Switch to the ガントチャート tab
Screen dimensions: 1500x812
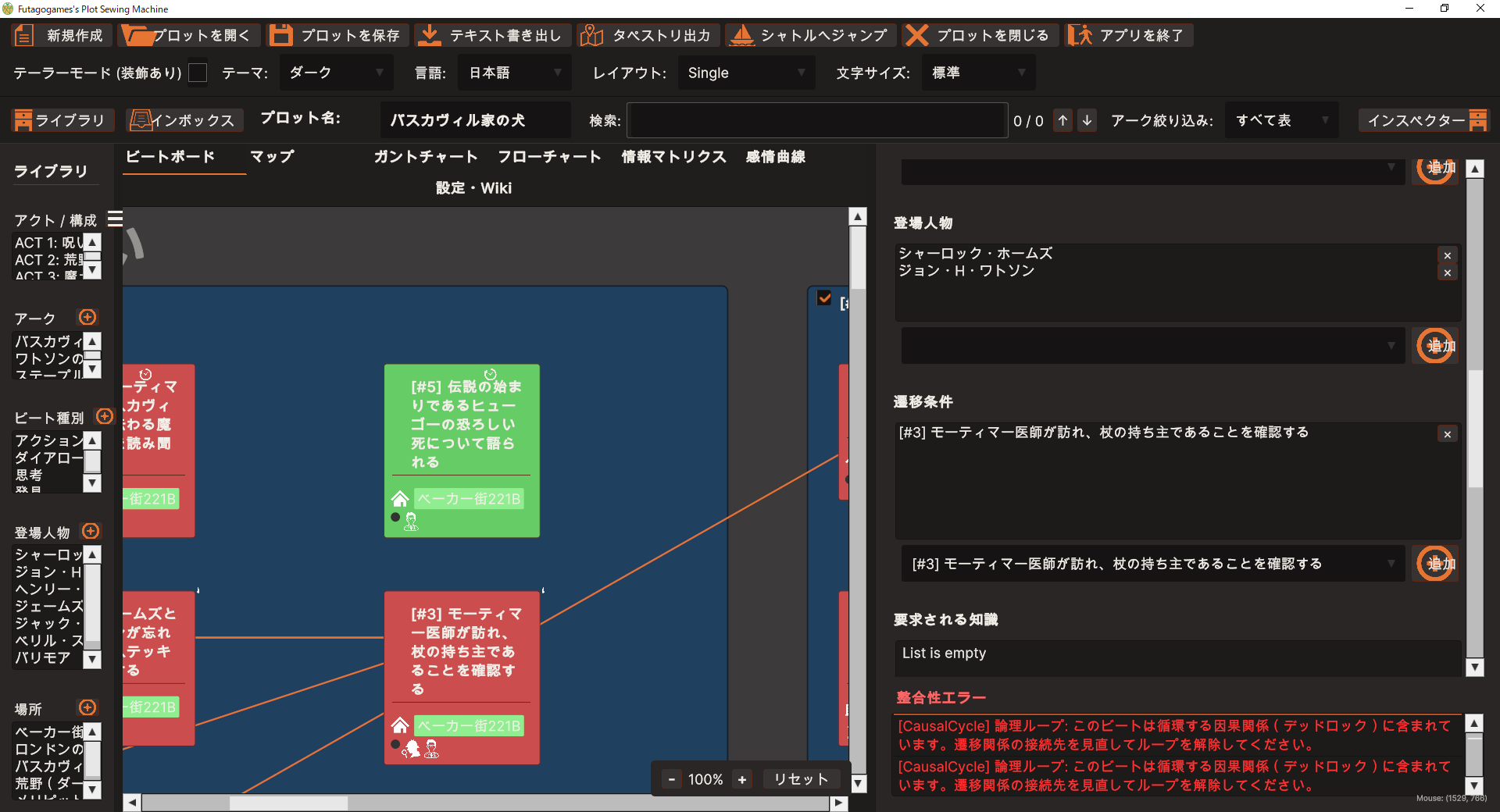(426, 156)
